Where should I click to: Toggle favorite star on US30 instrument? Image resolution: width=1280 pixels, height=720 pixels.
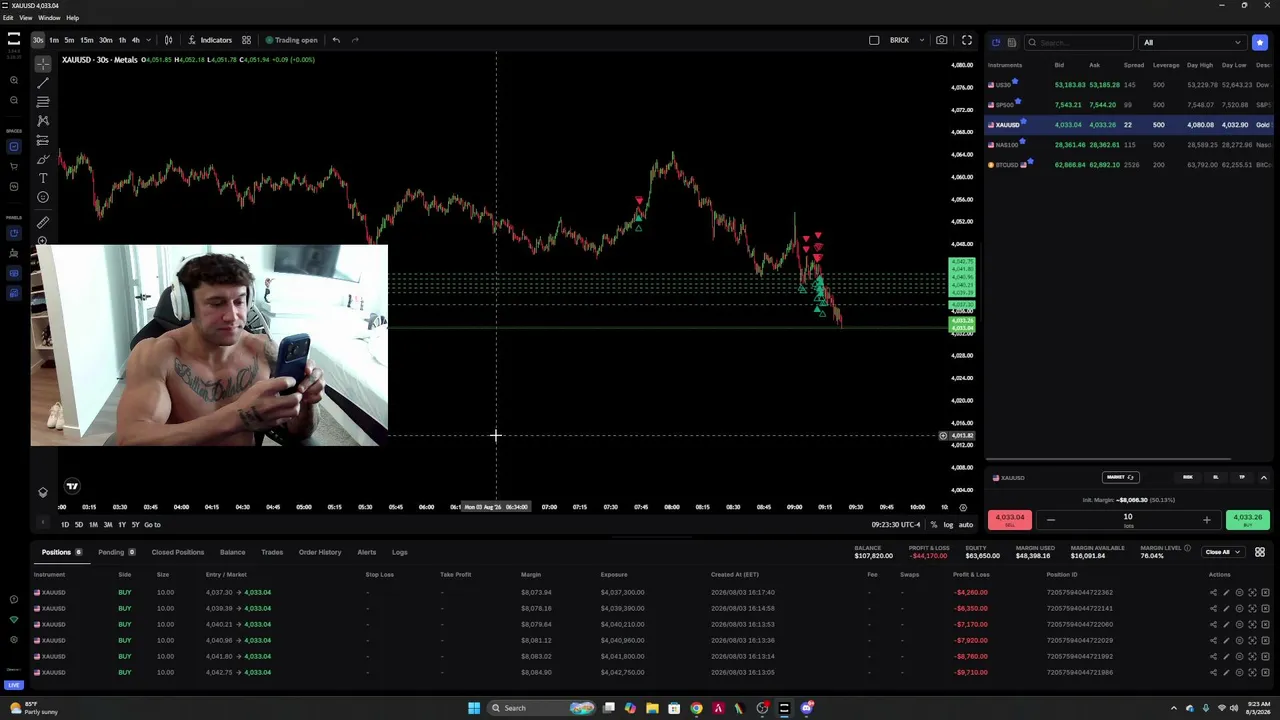coord(1015,81)
